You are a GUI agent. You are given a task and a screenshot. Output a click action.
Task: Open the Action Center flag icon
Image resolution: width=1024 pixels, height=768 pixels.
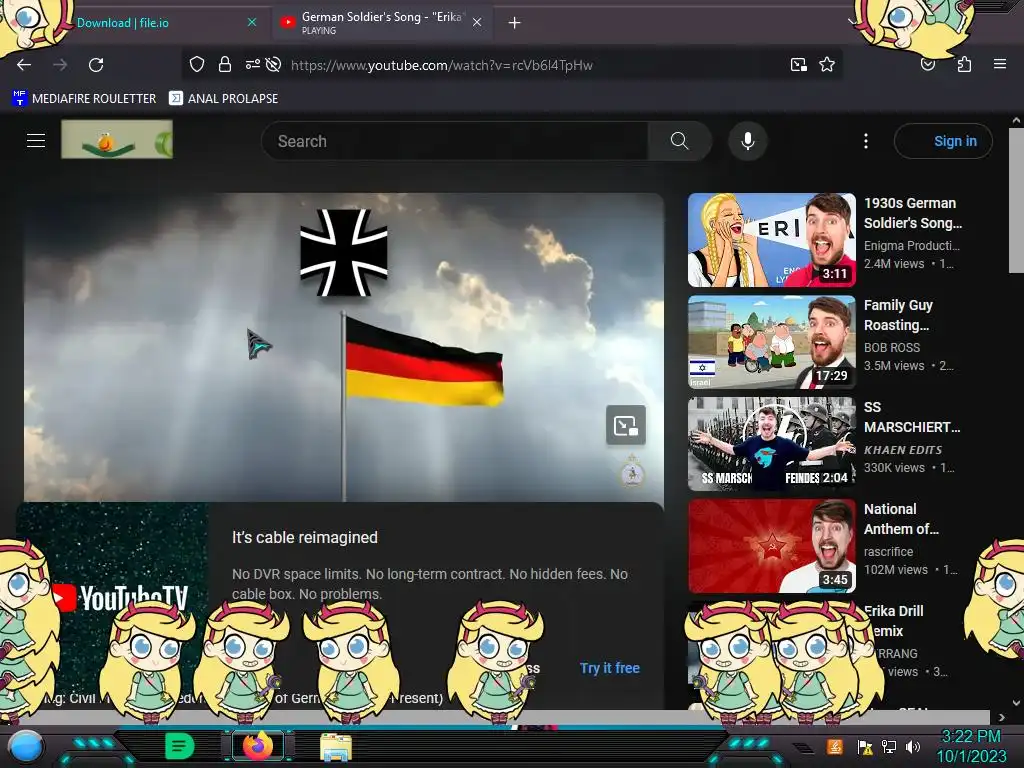point(865,747)
